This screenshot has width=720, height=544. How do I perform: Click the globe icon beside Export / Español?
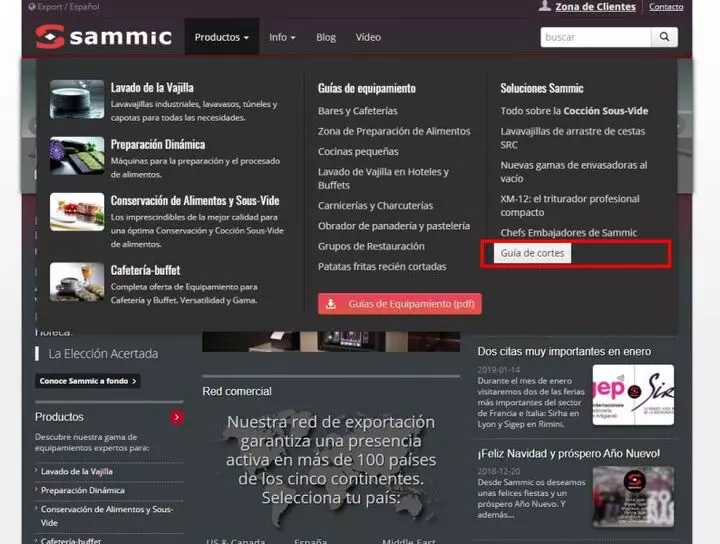(32, 7)
